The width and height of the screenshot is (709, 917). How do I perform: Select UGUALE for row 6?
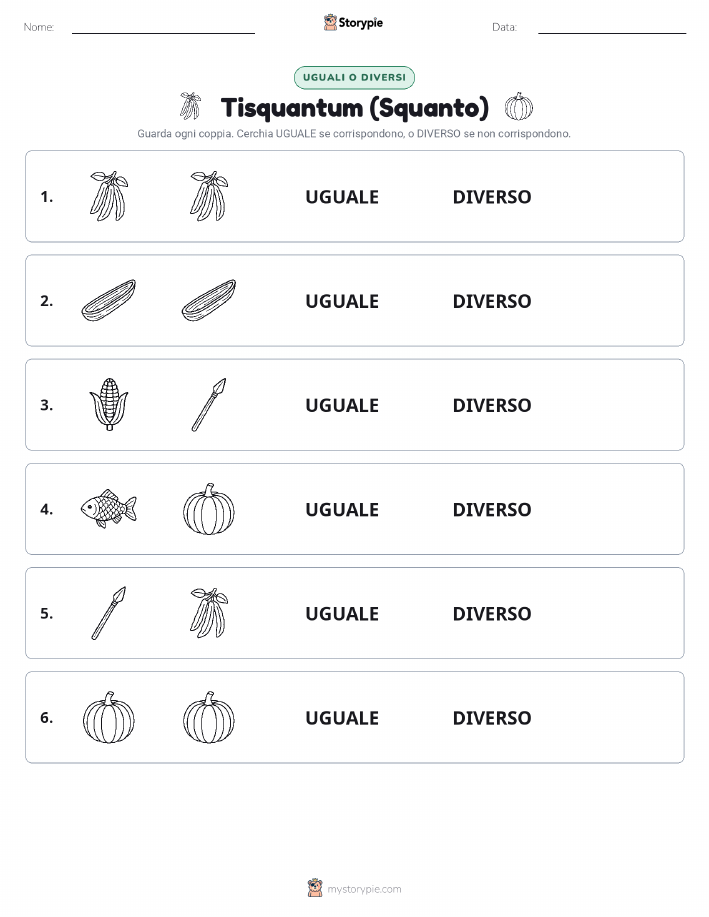pos(342,718)
